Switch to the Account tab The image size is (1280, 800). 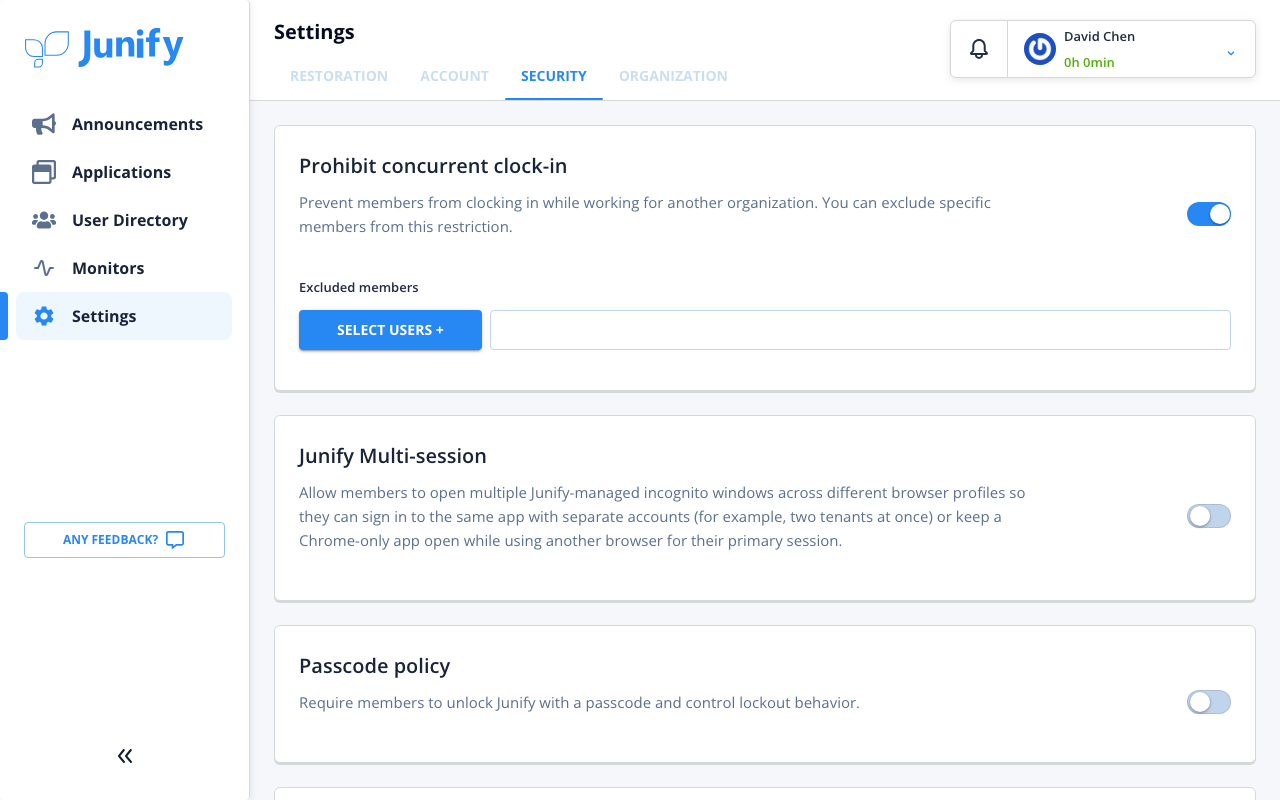click(454, 76)
